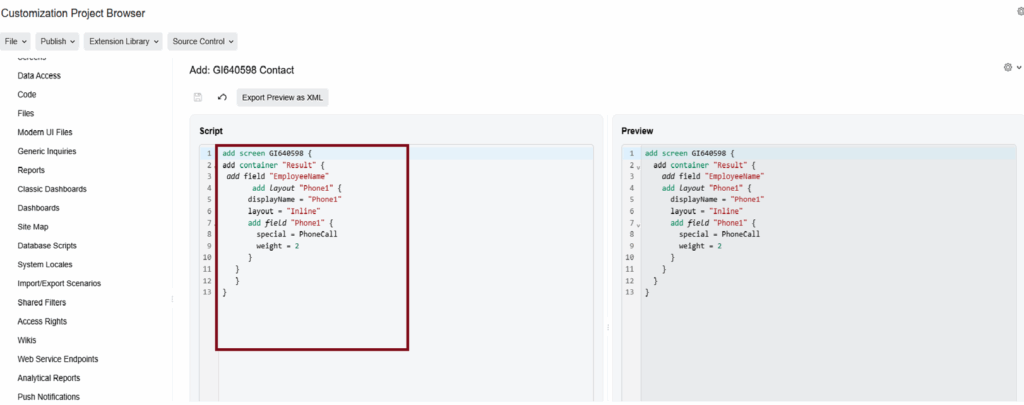This screenshot has height=405, width=1024.
Task: Collapse the line 7 fold arrow in Preview
Action: point(638,225)
